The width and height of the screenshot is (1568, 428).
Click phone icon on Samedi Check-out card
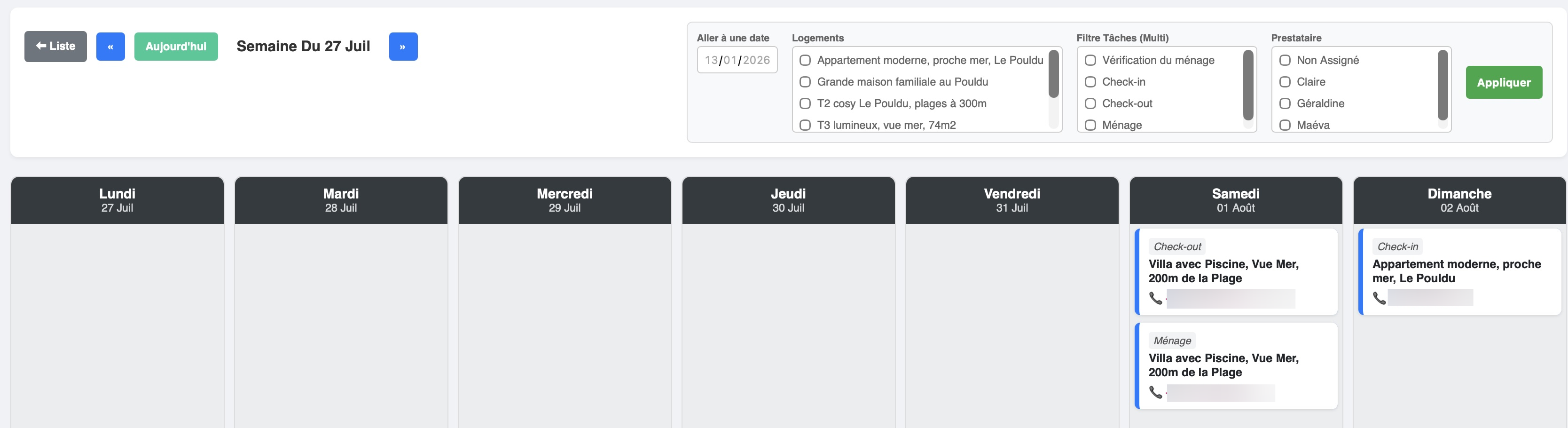(1155, 298)
